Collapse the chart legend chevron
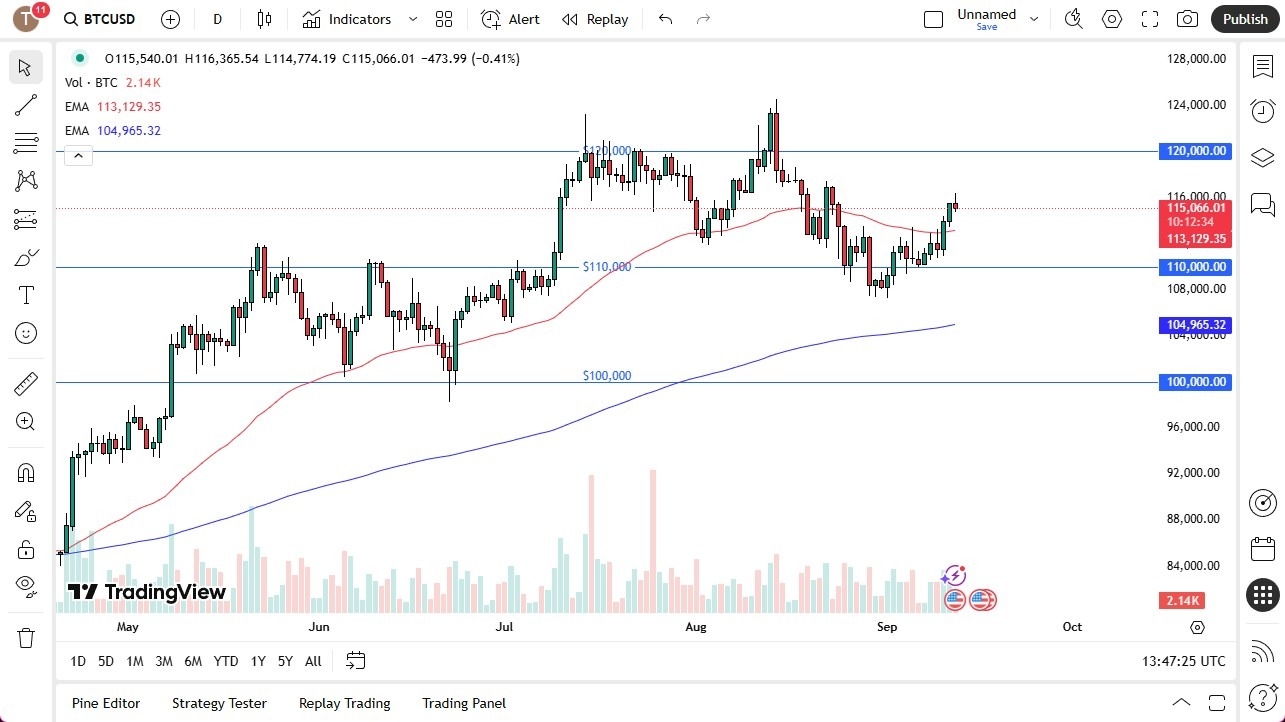The width and height of the screenshot is (1285, 722). point(78,155)
